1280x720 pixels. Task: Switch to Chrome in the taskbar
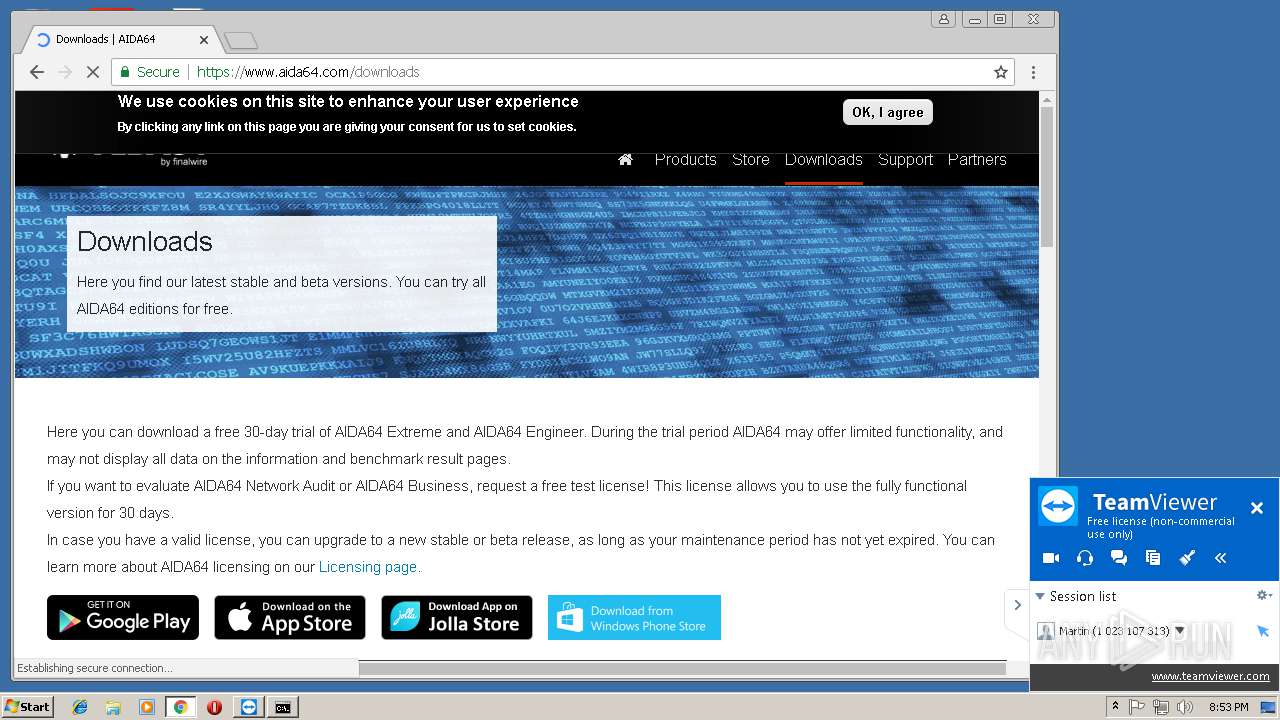click(180, 707)
